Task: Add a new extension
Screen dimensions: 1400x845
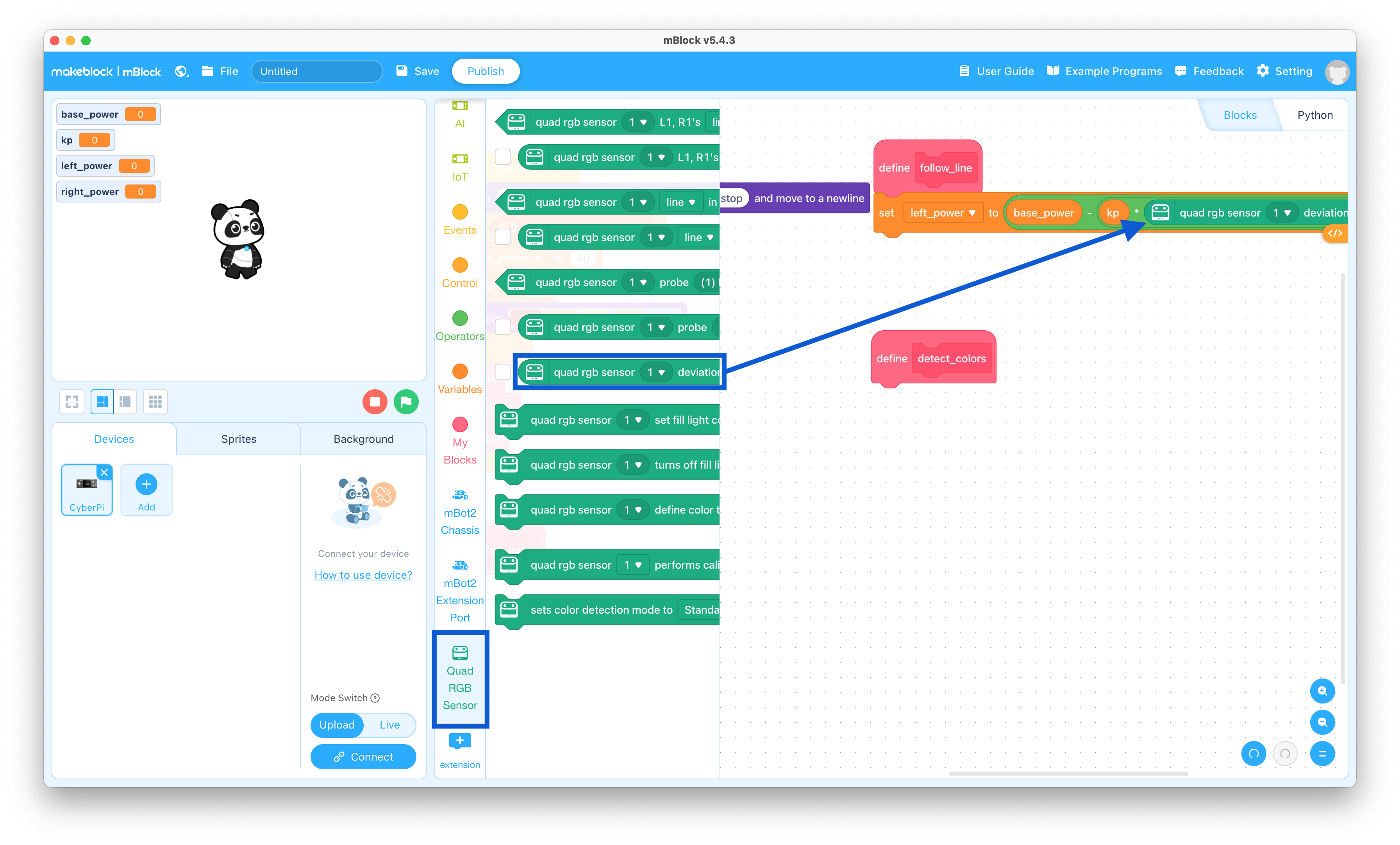Action: [x=460, y=750]
